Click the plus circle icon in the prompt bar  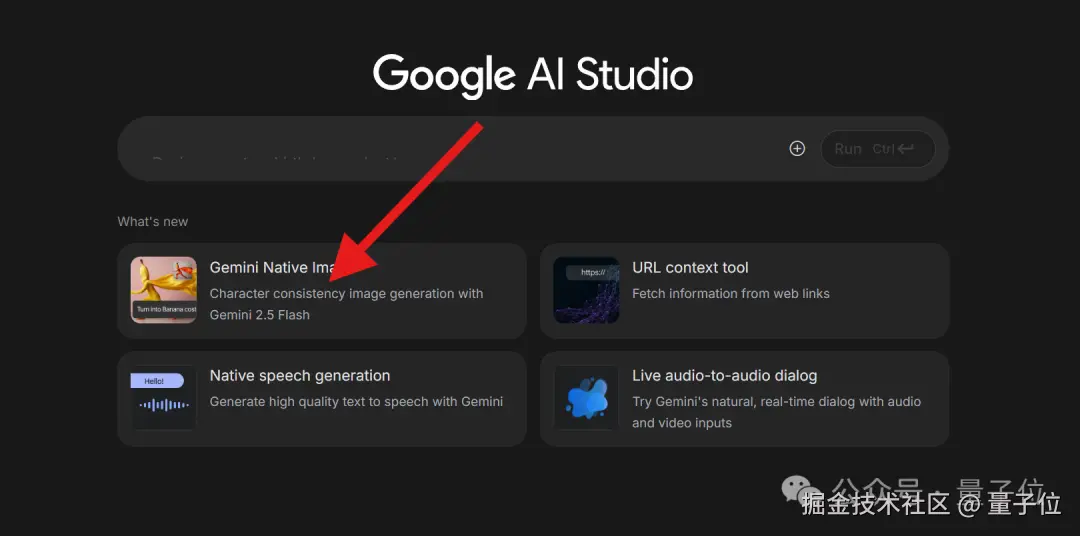797,149
